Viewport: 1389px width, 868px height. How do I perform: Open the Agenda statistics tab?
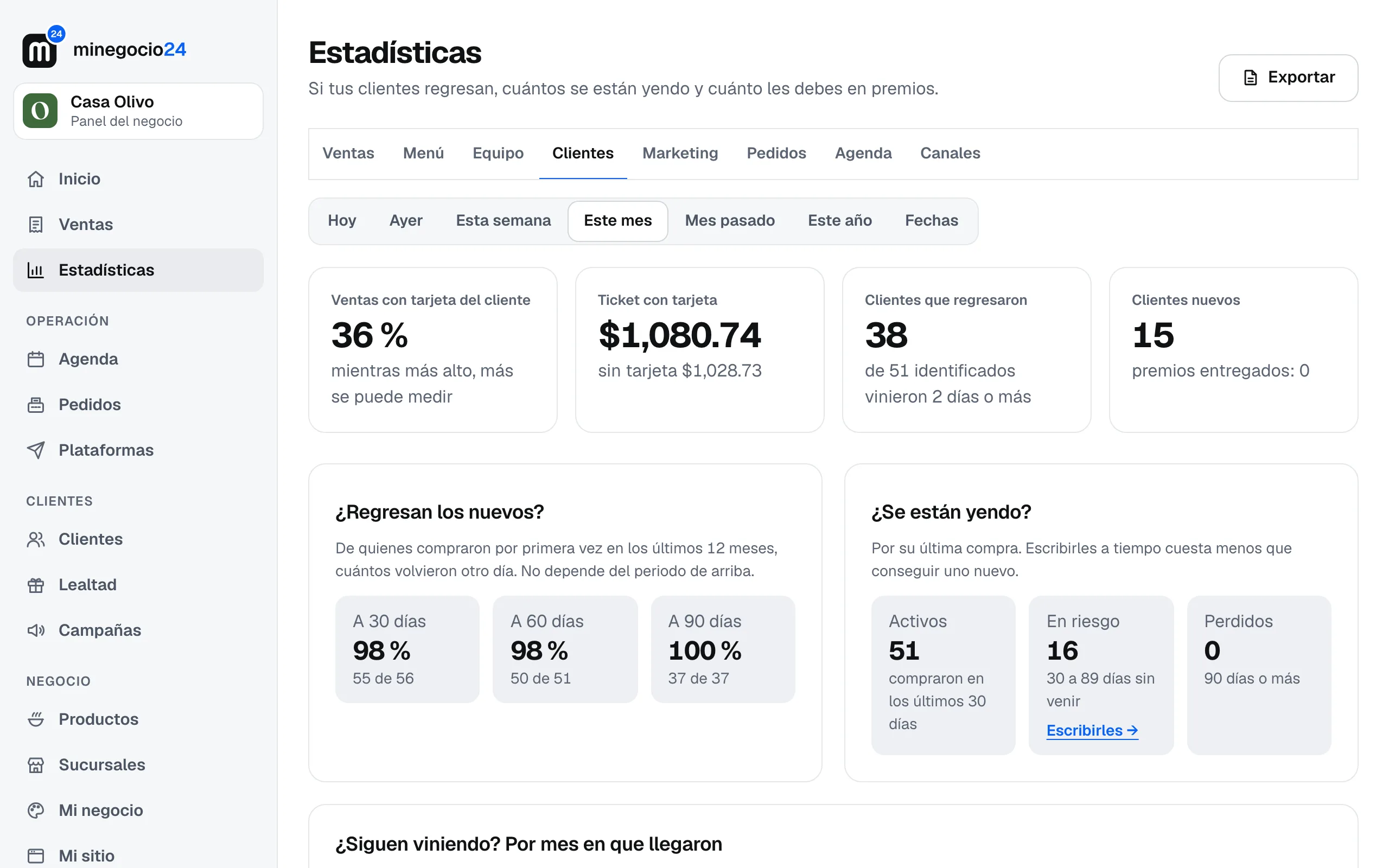click(x=863, y=154)
